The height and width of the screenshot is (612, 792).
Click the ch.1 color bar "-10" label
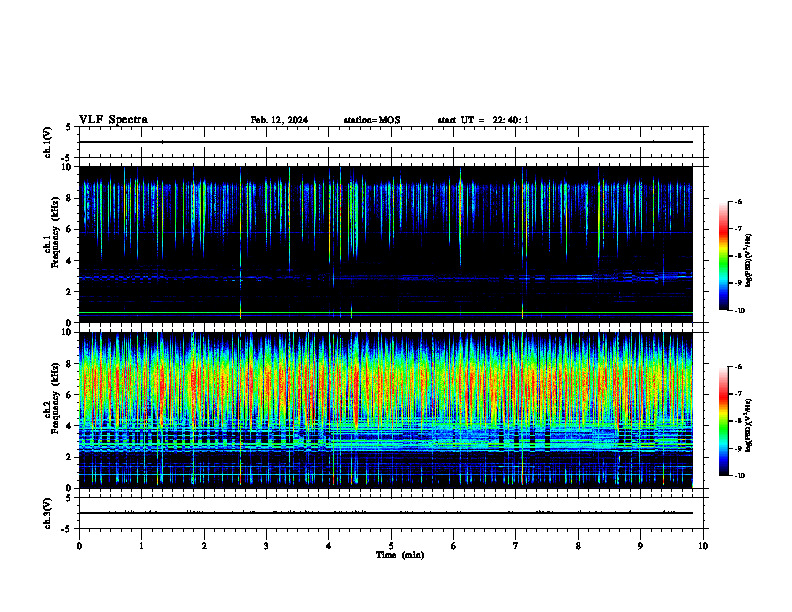pyautogui.click(x=739, y=311)
